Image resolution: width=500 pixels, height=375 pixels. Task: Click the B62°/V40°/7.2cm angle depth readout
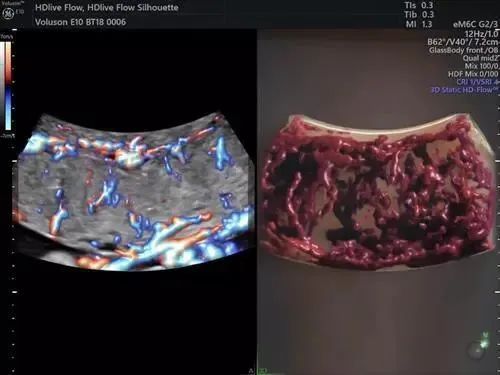point(463,42)
